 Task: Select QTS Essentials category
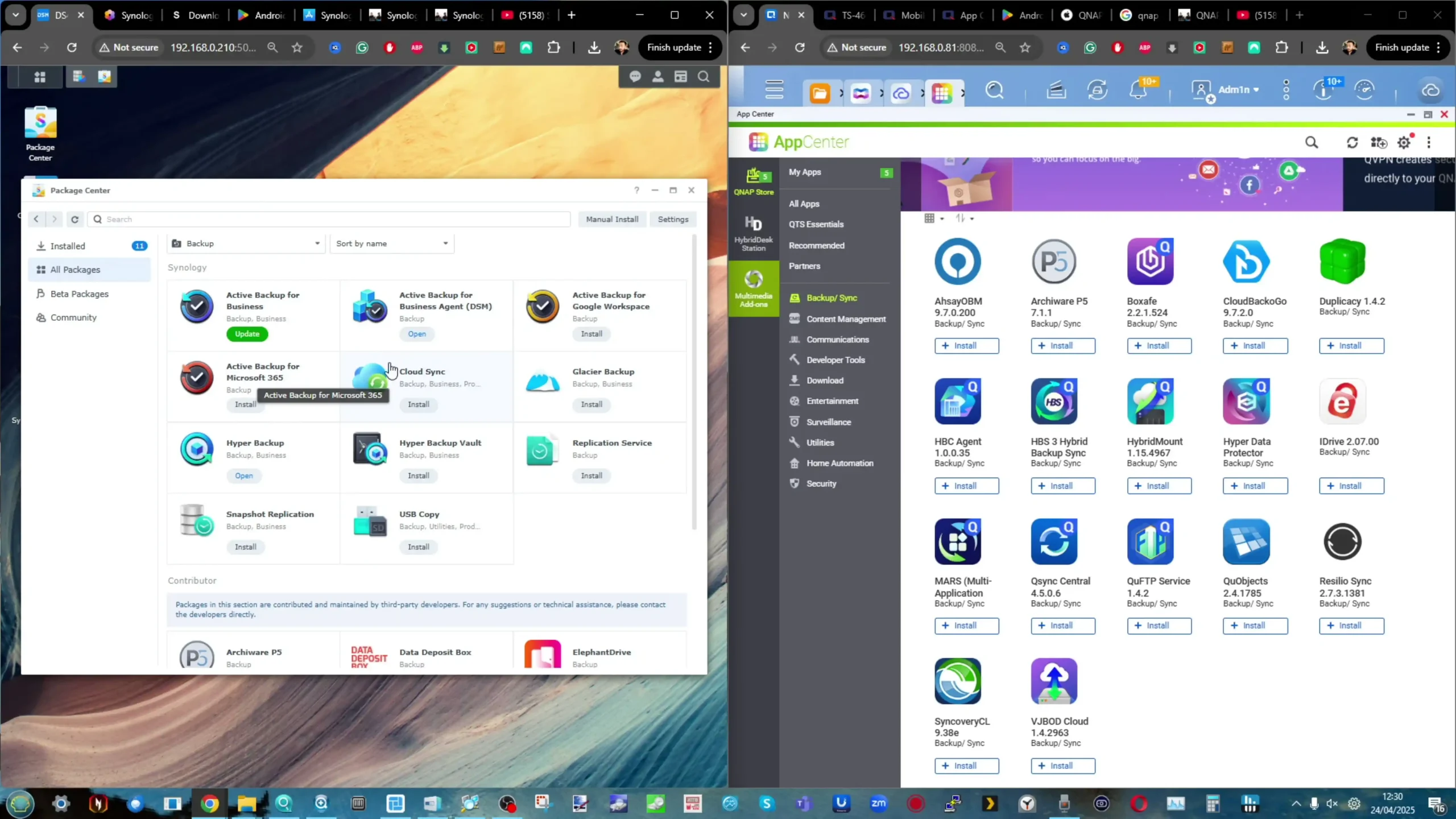point(816,224)
